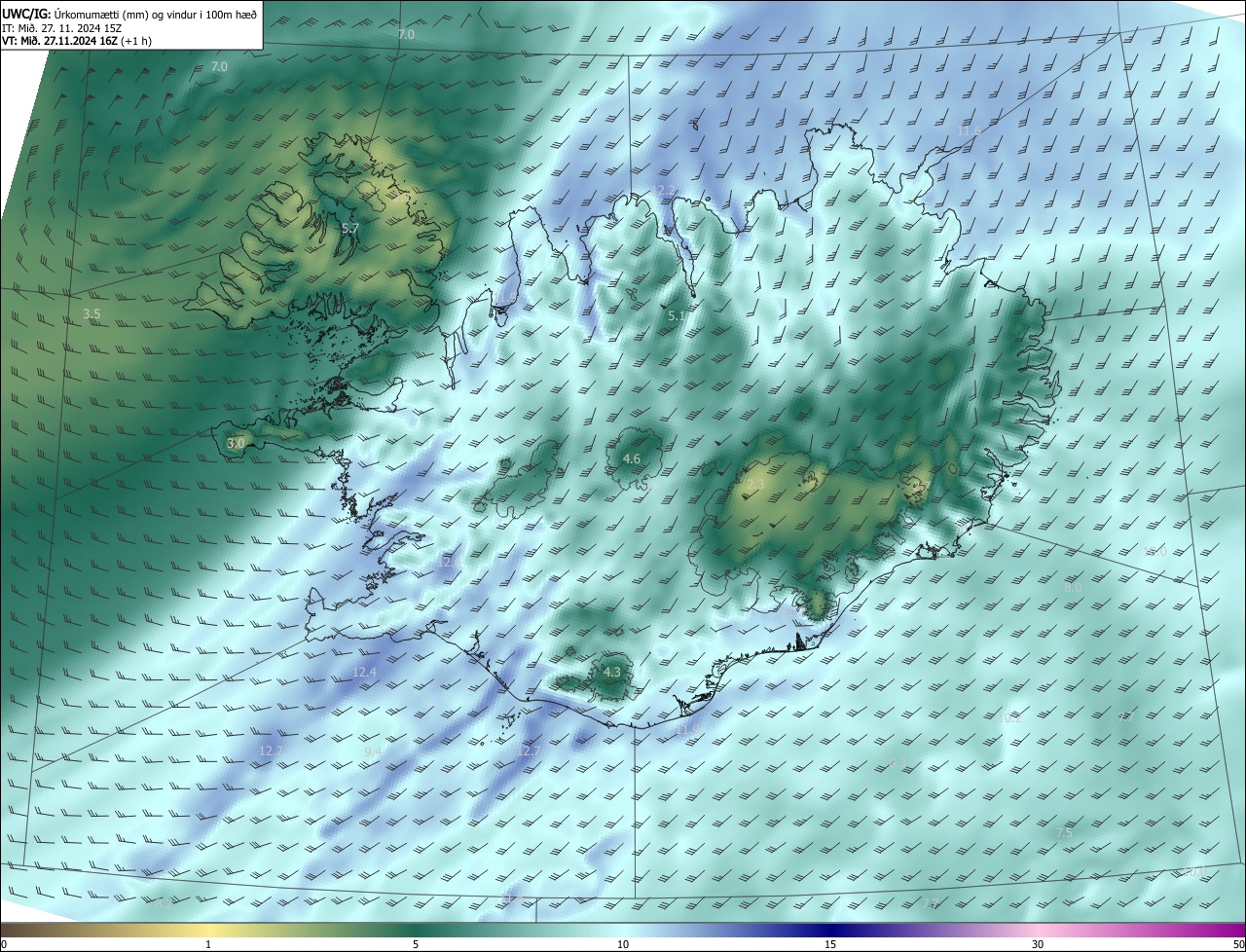Click the 11.6 value off the northeast coast
Screen dimensions: 1246x952
coord(970,131)
